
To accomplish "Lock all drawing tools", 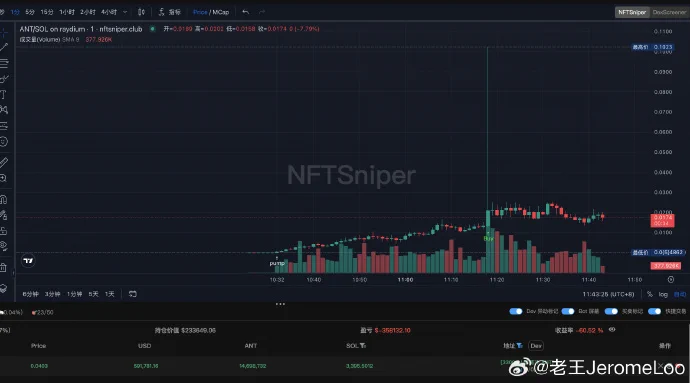I will coord(4,231).
